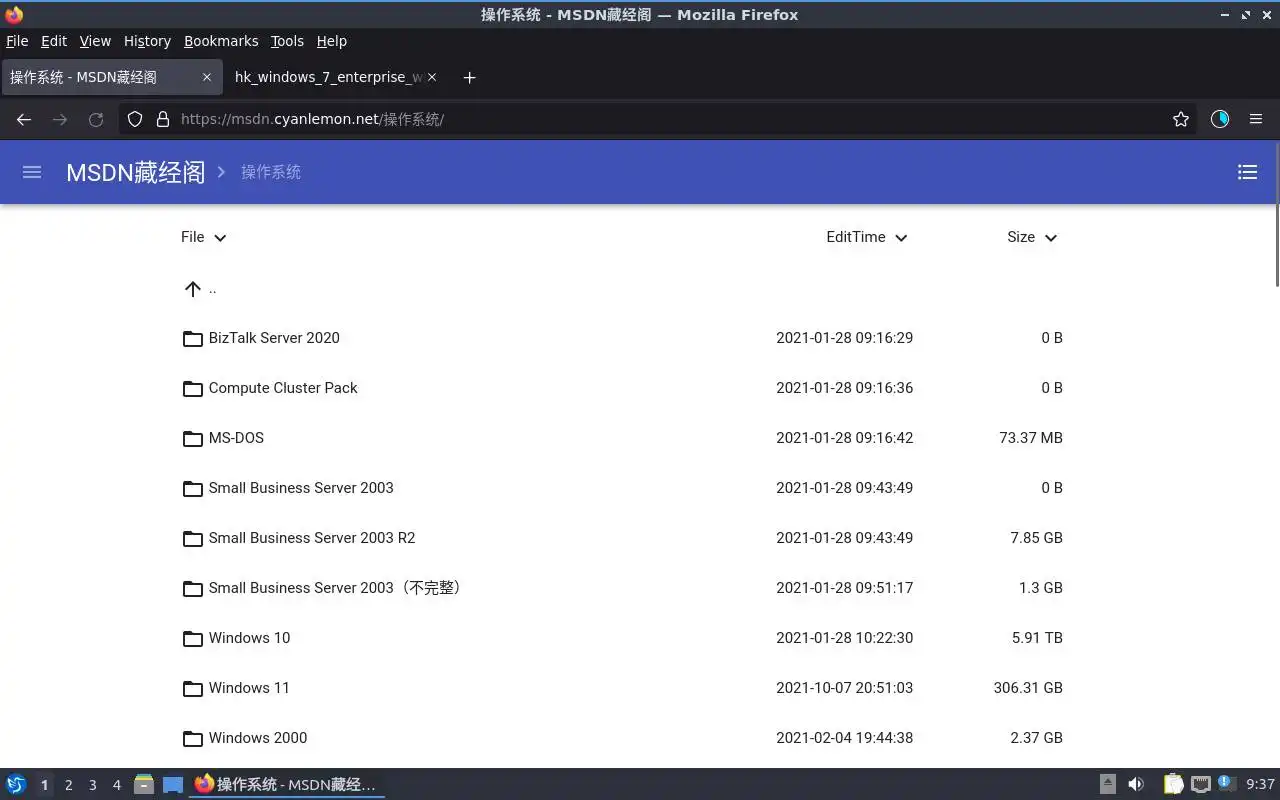Open the Windows 2000 folder link
The height and width of the screenshot is (800, 1280).
click(258, 738)
